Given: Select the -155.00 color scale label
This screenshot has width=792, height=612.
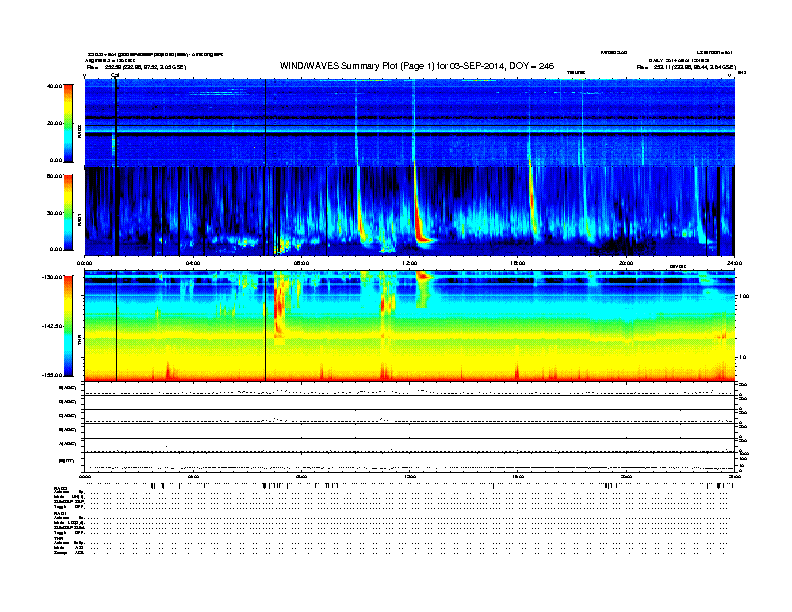Looking at the screenshot, I should pos(53,375).
